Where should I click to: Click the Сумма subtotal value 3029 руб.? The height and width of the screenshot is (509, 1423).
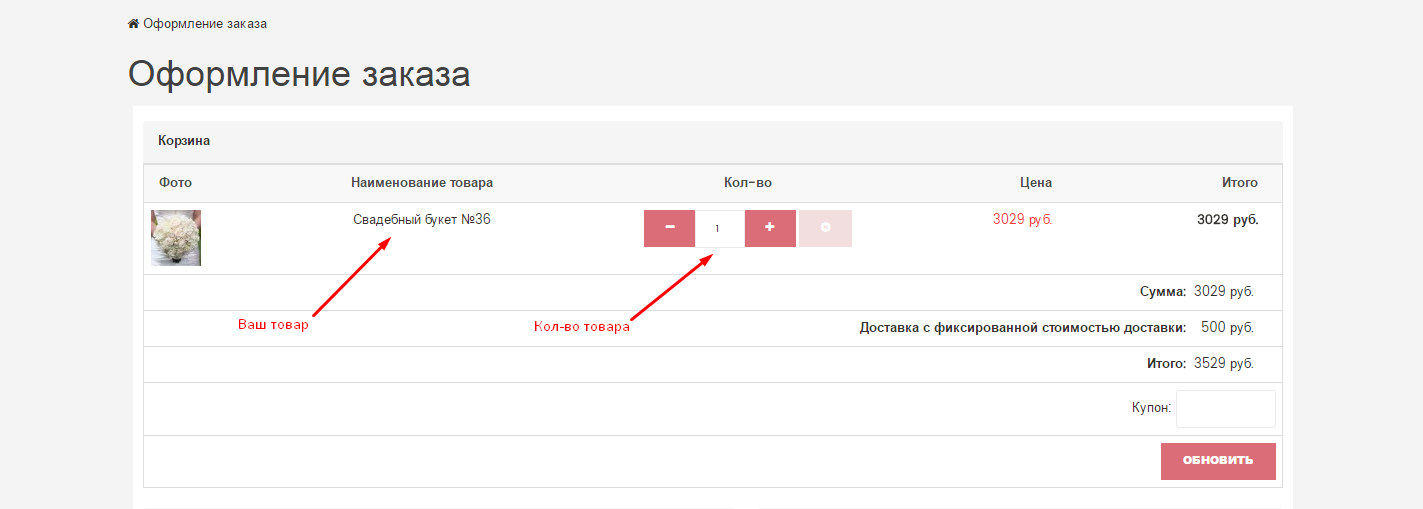point(1223,292)
